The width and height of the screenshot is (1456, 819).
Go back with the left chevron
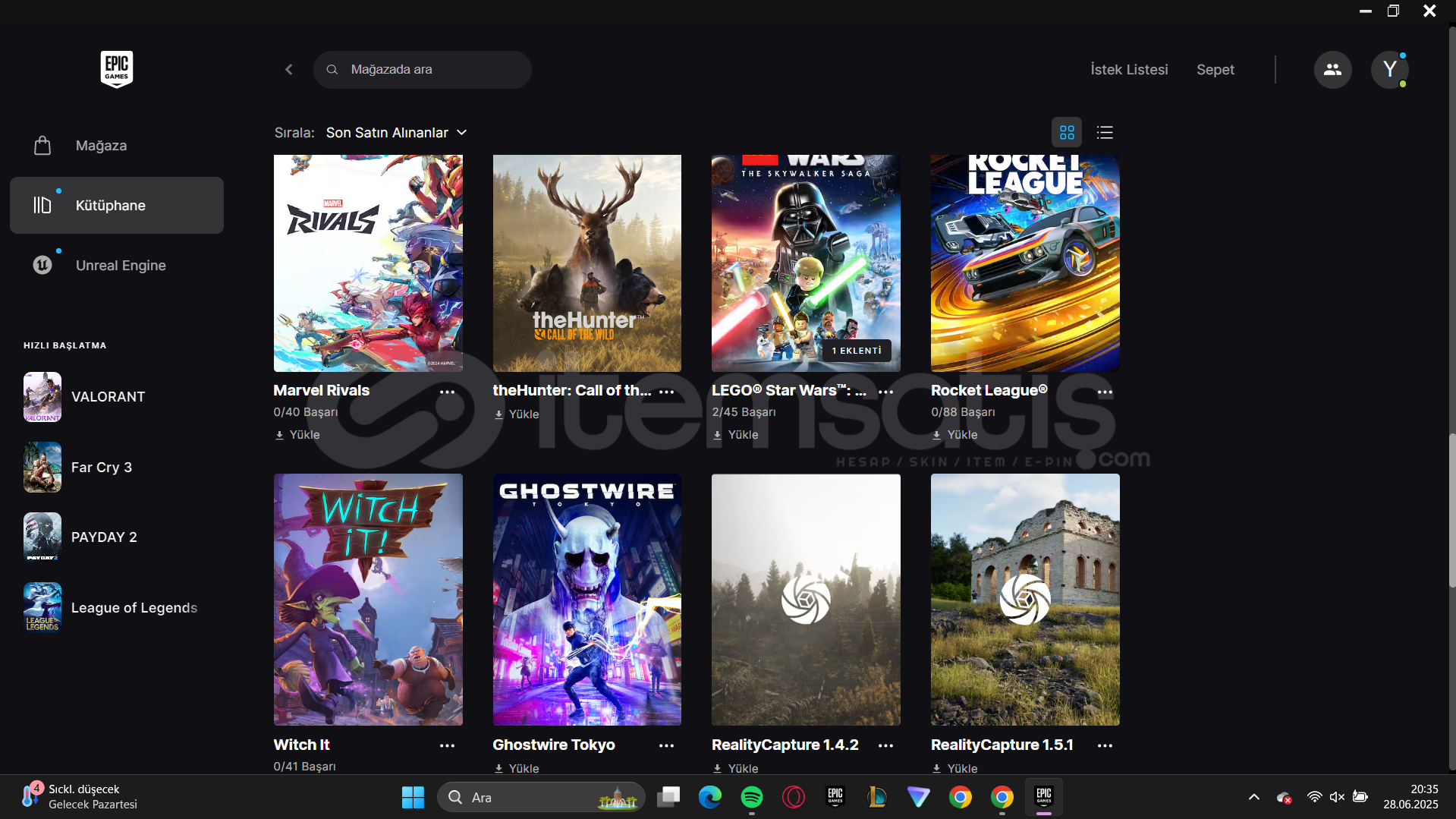(289, 69)
